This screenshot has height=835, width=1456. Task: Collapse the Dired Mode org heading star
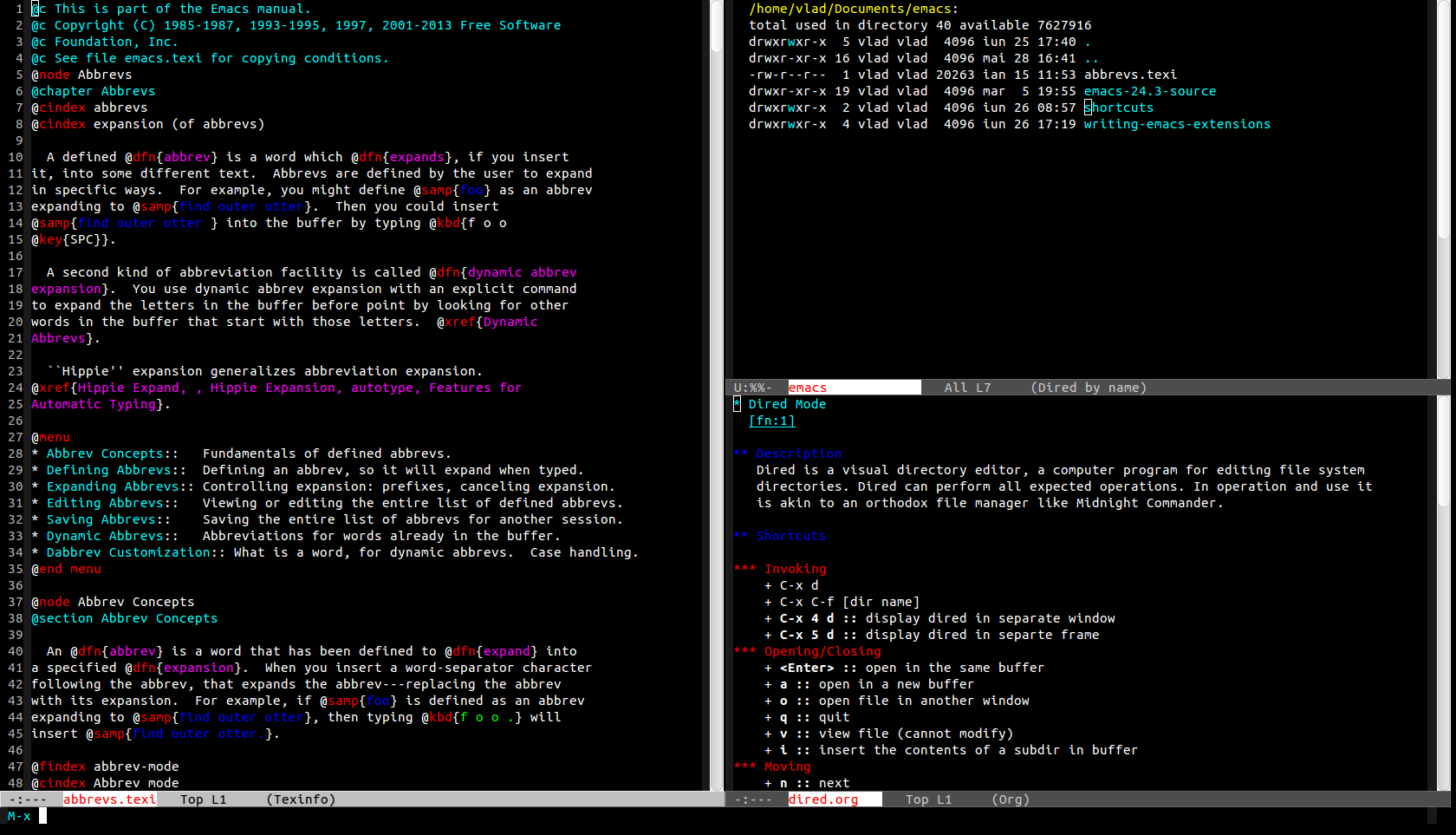737,404
